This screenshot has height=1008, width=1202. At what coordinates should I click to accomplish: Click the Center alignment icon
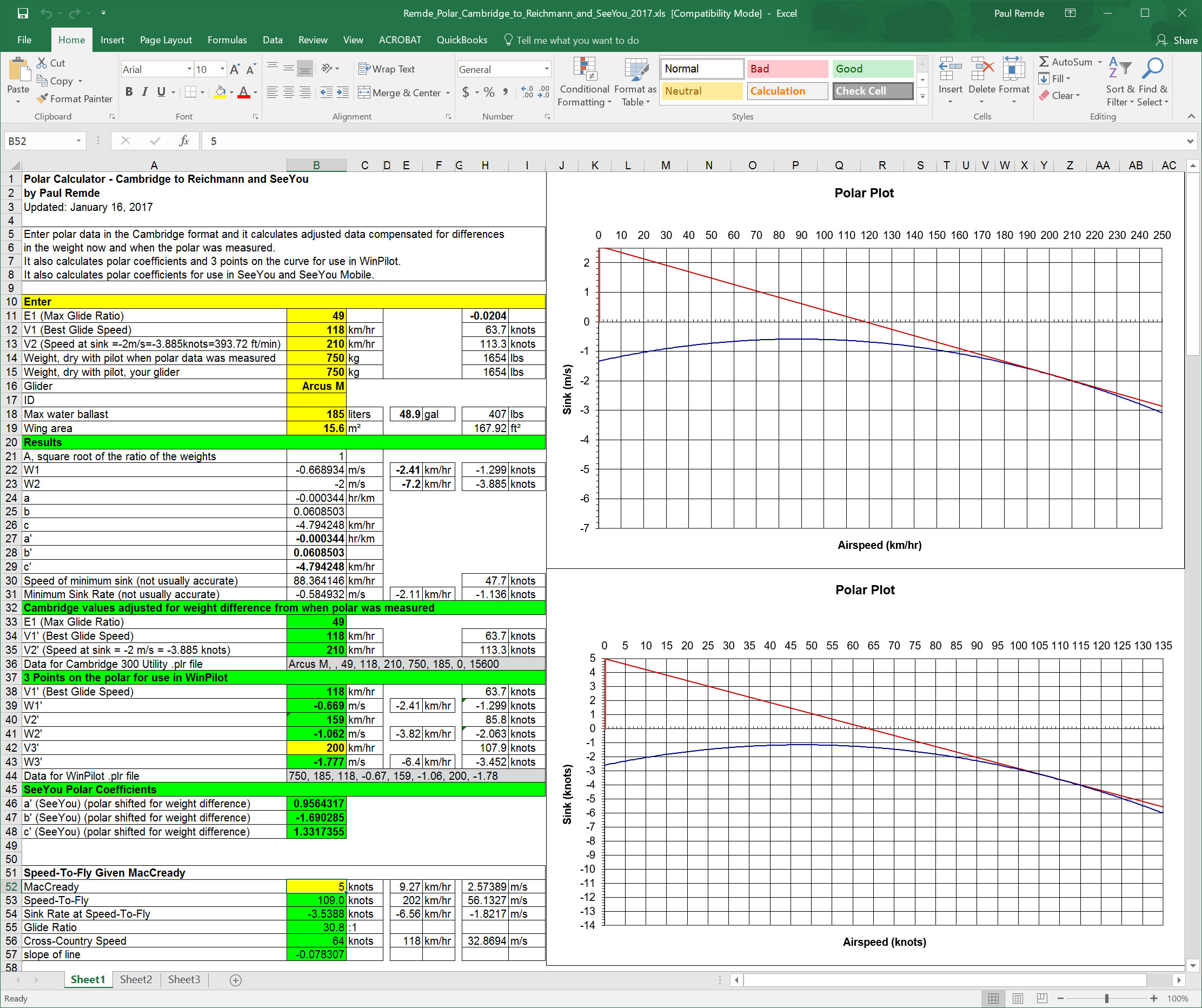coord(289,92)
